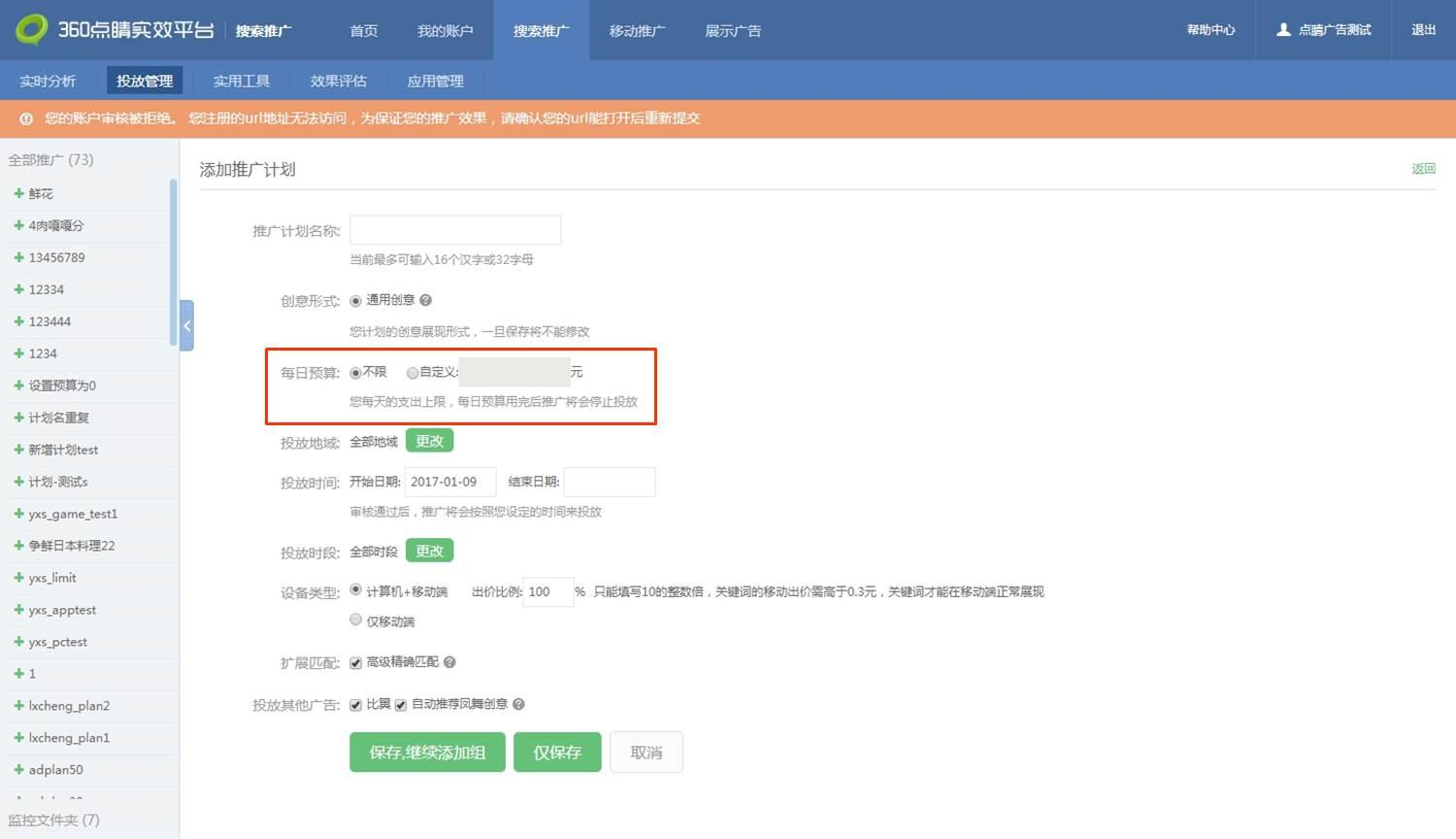Uncheck the 高级精确匹配 checkbox
The width and height of the screenshot is (1456, 839).
(x=355, y=663)
